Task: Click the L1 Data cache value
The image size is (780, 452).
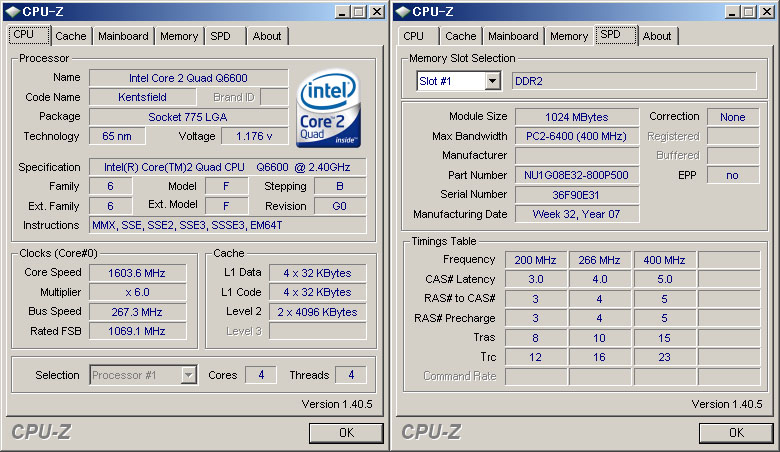Action: 317,273
